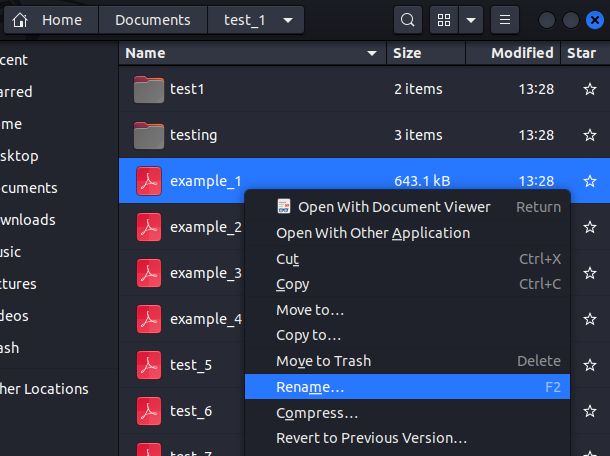Image resolution: width=610 pixels, height=456 pixels.
Task: Select Move to Trash in context menu
Action: (x=323, y=361)
